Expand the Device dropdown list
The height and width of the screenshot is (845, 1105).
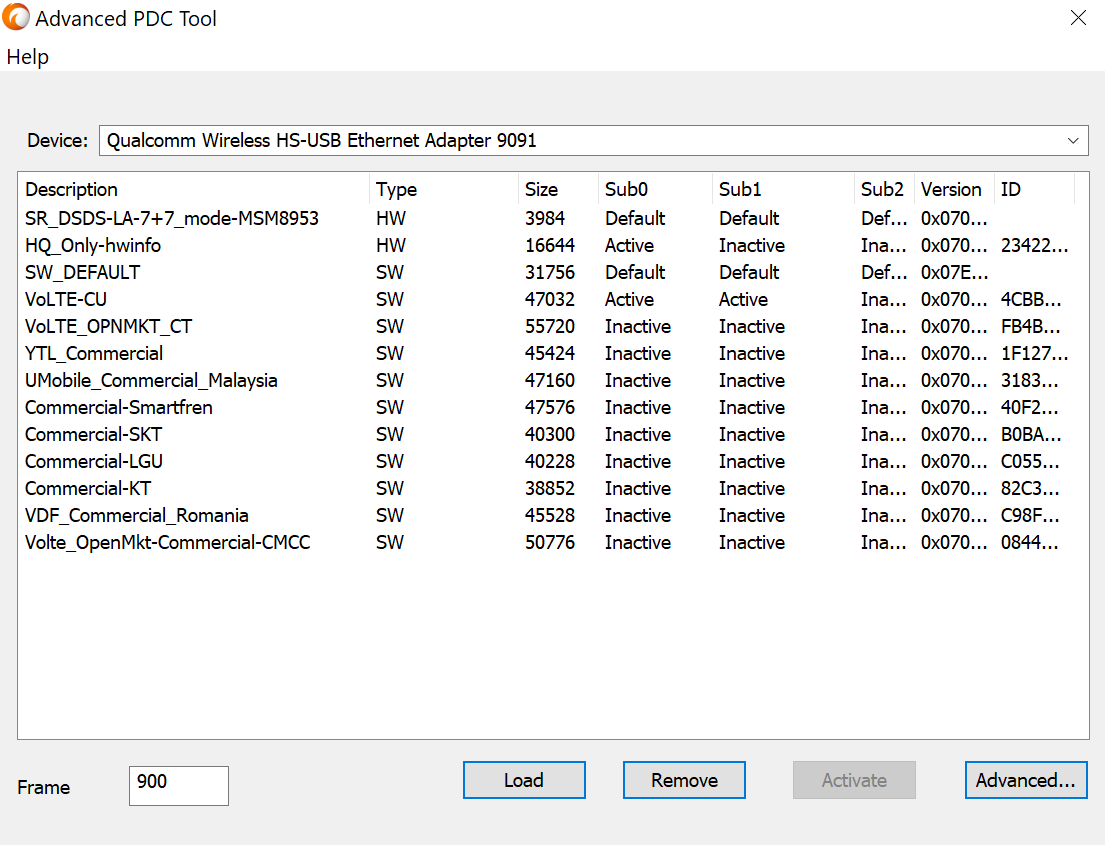1073,140
